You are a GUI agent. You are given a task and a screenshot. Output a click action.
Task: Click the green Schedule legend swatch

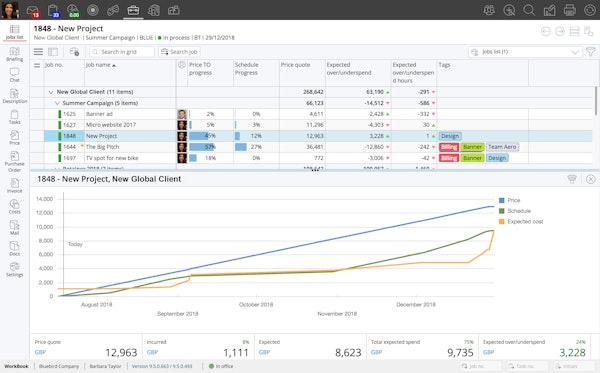[502, 211]
